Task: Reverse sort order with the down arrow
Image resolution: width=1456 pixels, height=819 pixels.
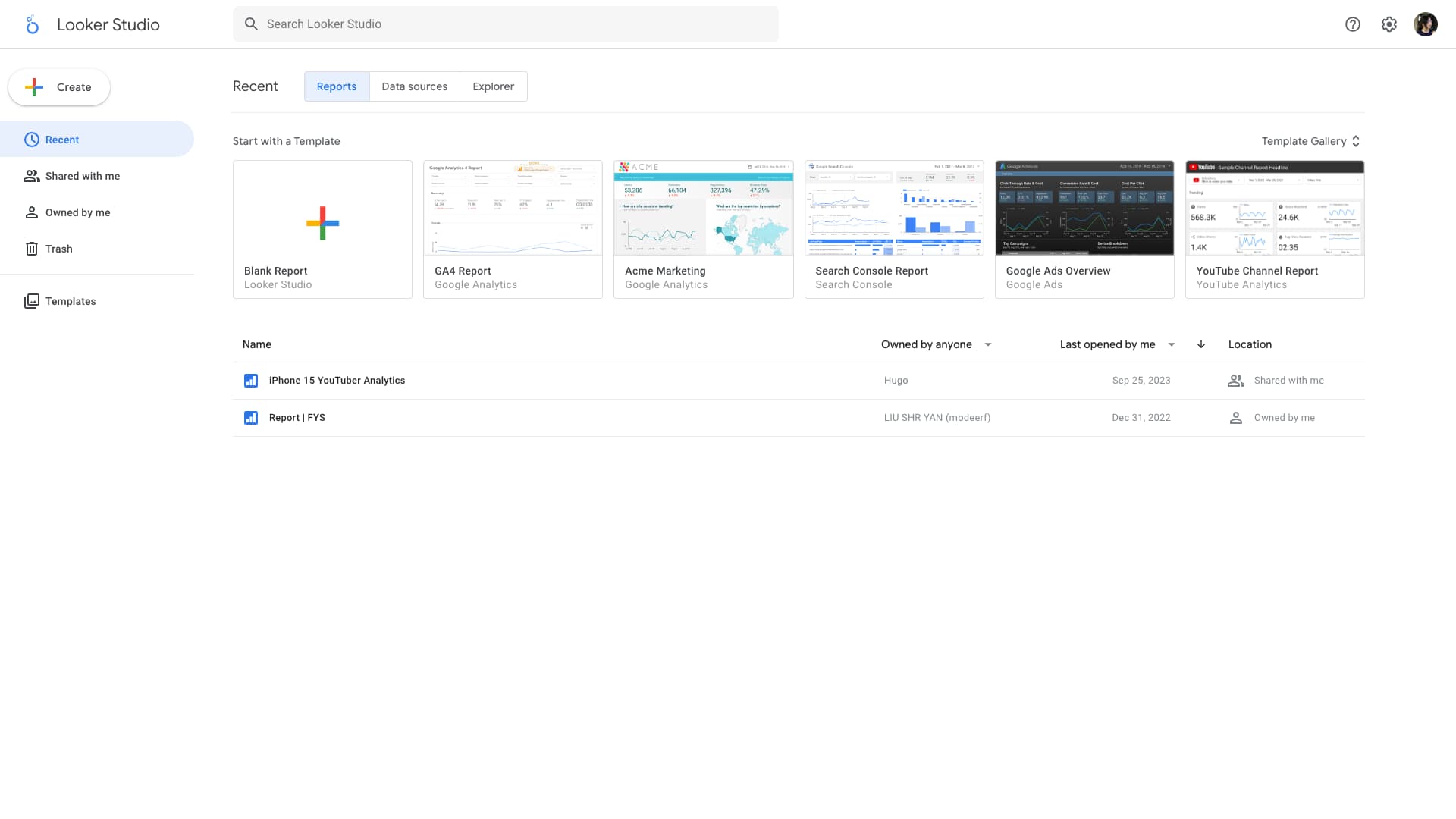Action: 1201,344
